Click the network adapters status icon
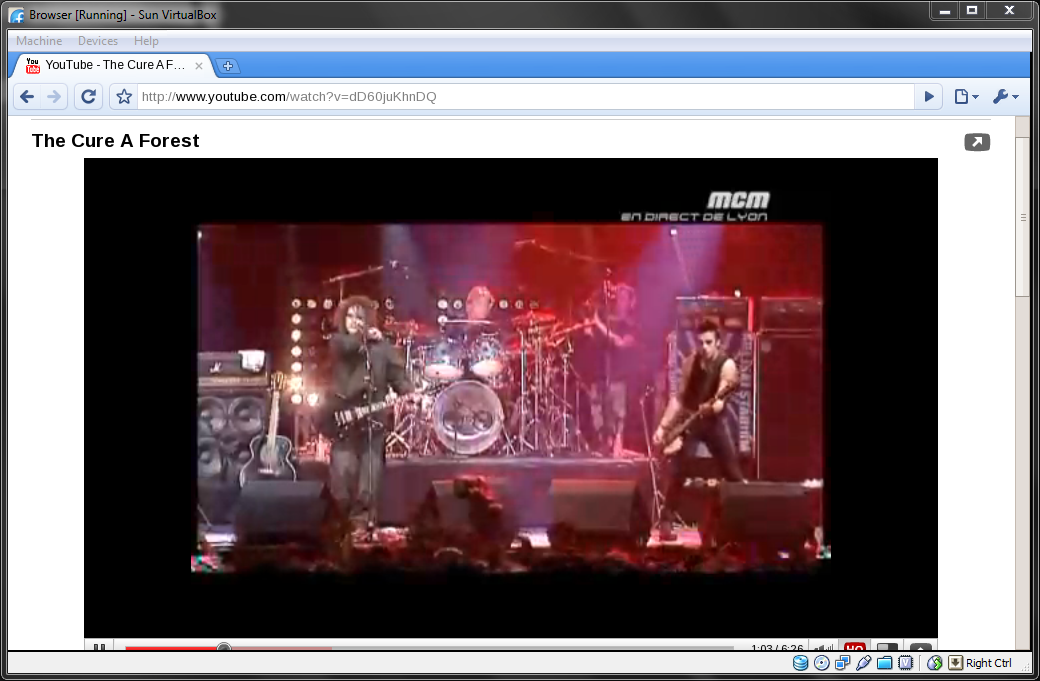 [x=842, y=662]
